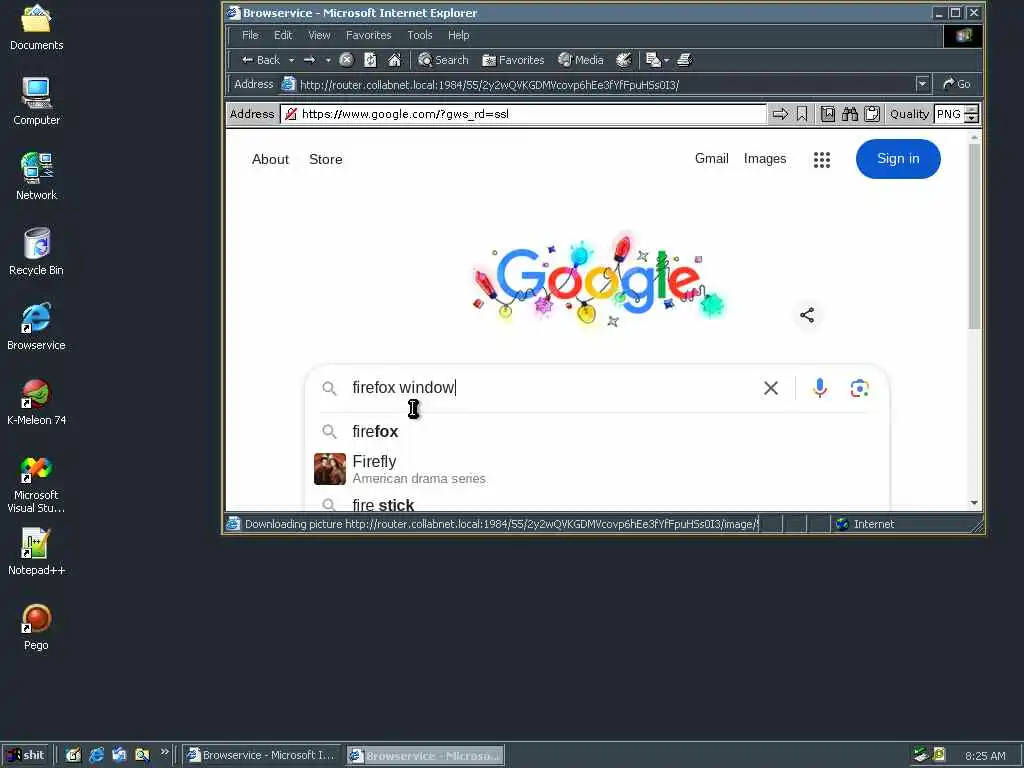Click the Browservice go arrow icon

point(780,114)
